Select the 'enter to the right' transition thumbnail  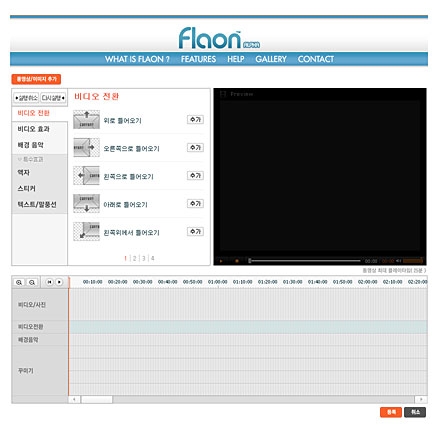tap(86, 147)
